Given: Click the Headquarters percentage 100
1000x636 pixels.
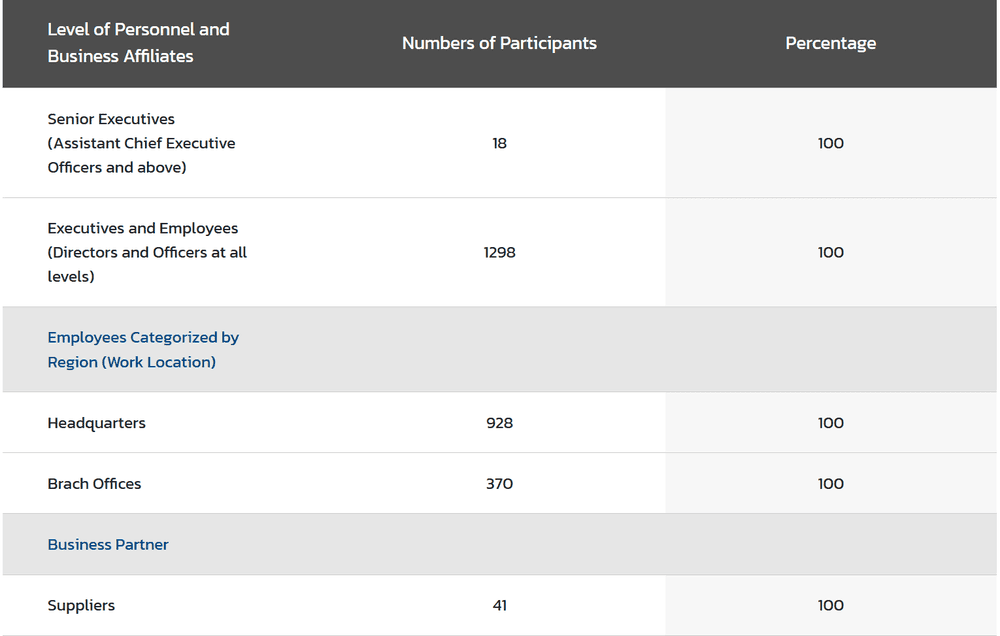Looking at the screenshot, I should tap(830, 423).
